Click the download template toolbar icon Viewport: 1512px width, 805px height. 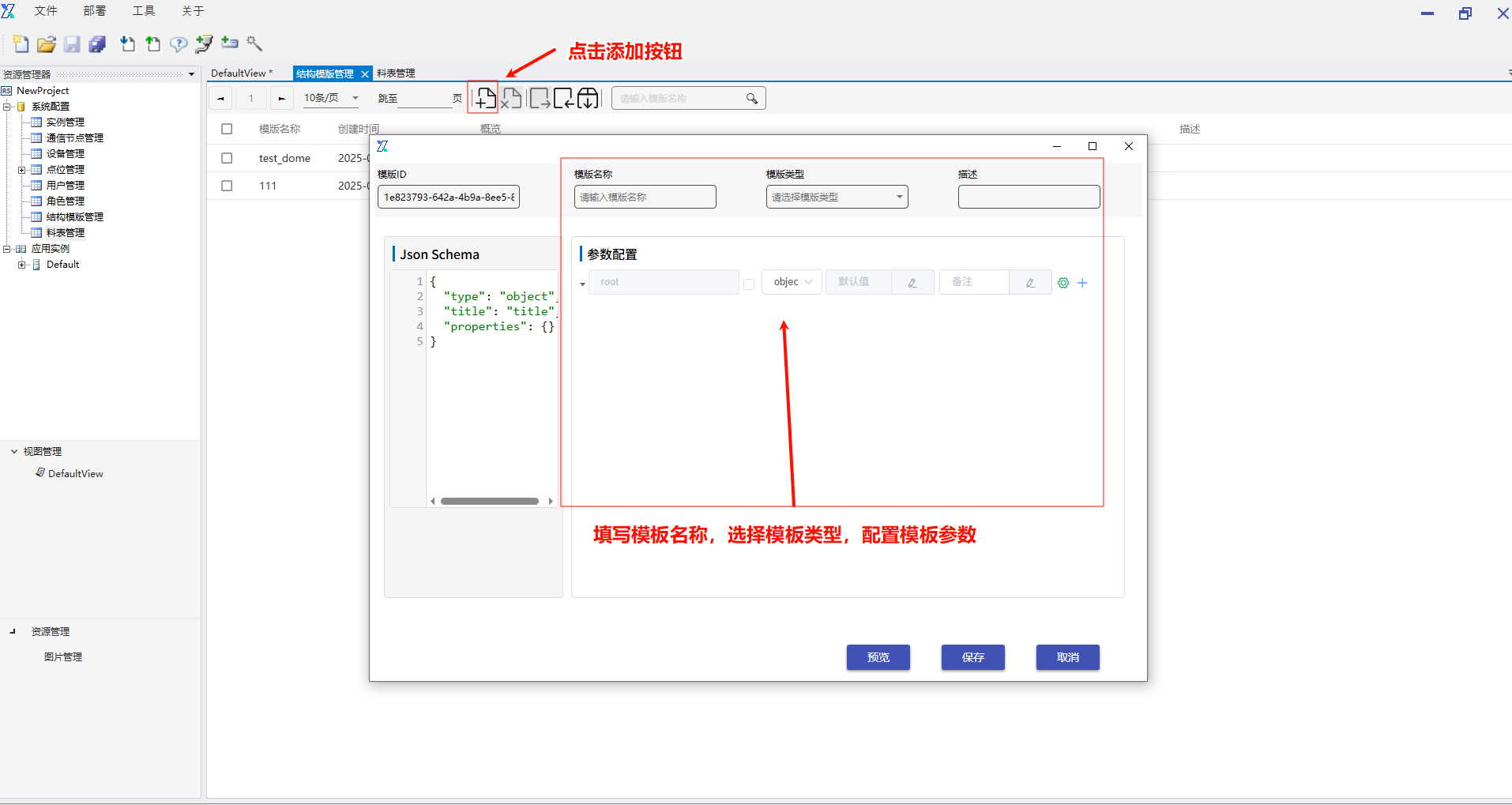coord(588,99)
